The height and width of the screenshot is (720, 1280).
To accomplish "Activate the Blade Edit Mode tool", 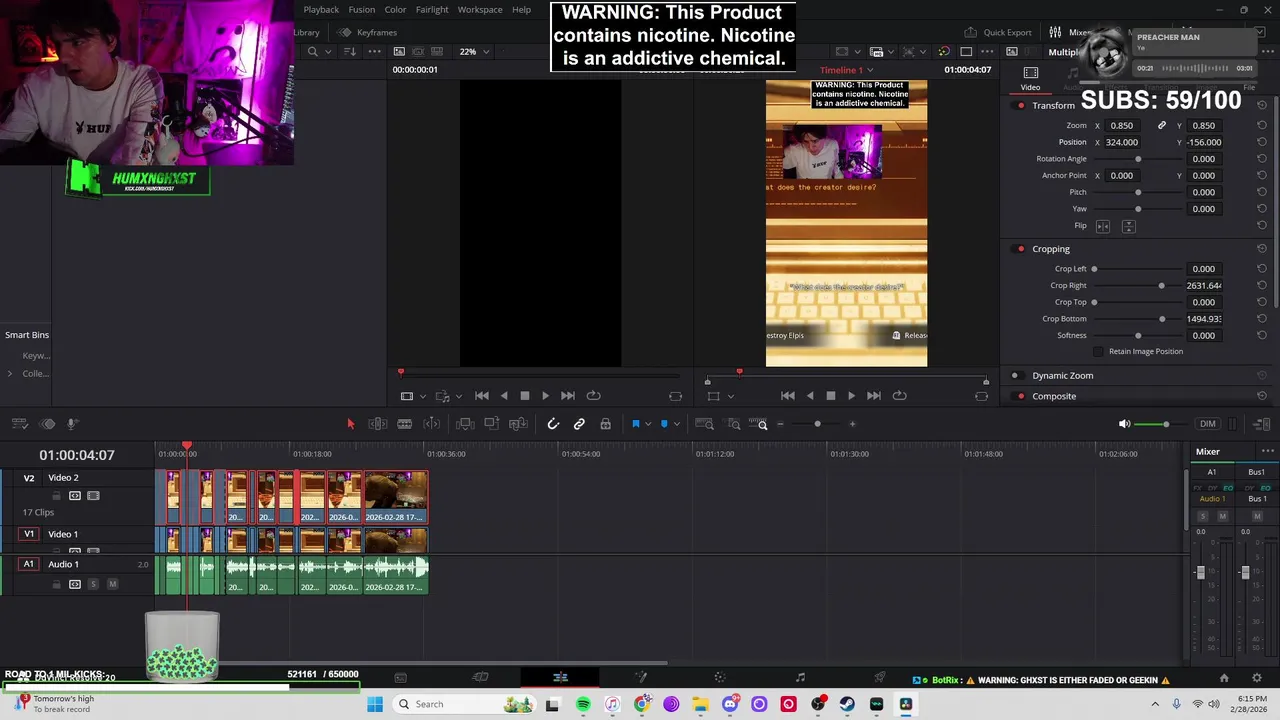I will tap(404, 424).
